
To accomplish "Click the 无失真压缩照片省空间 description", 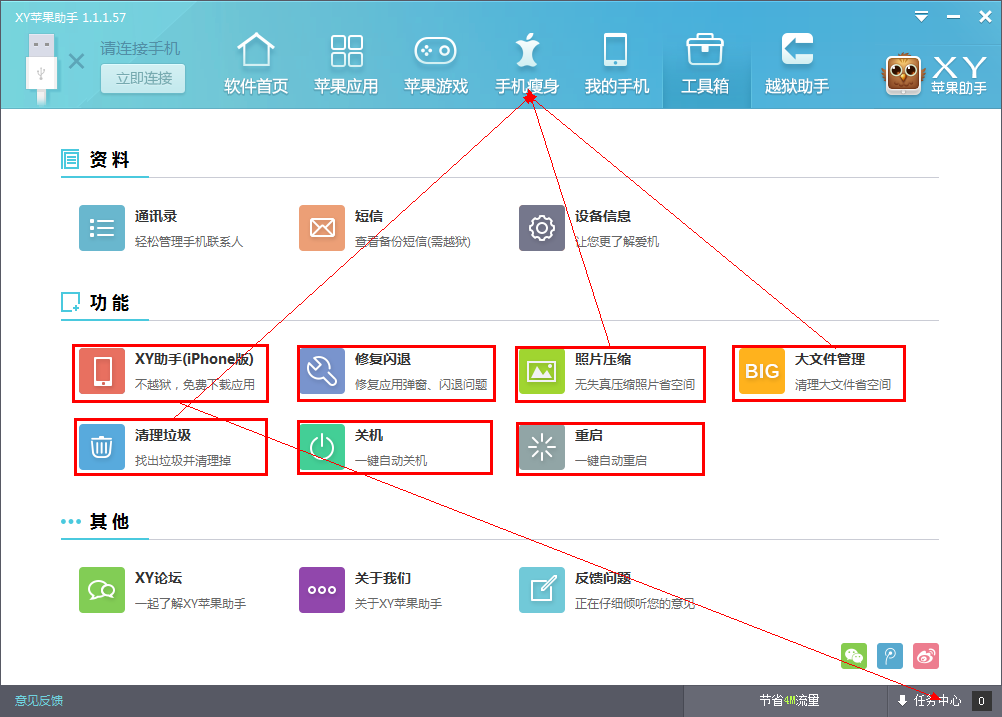I will point(635,385).
